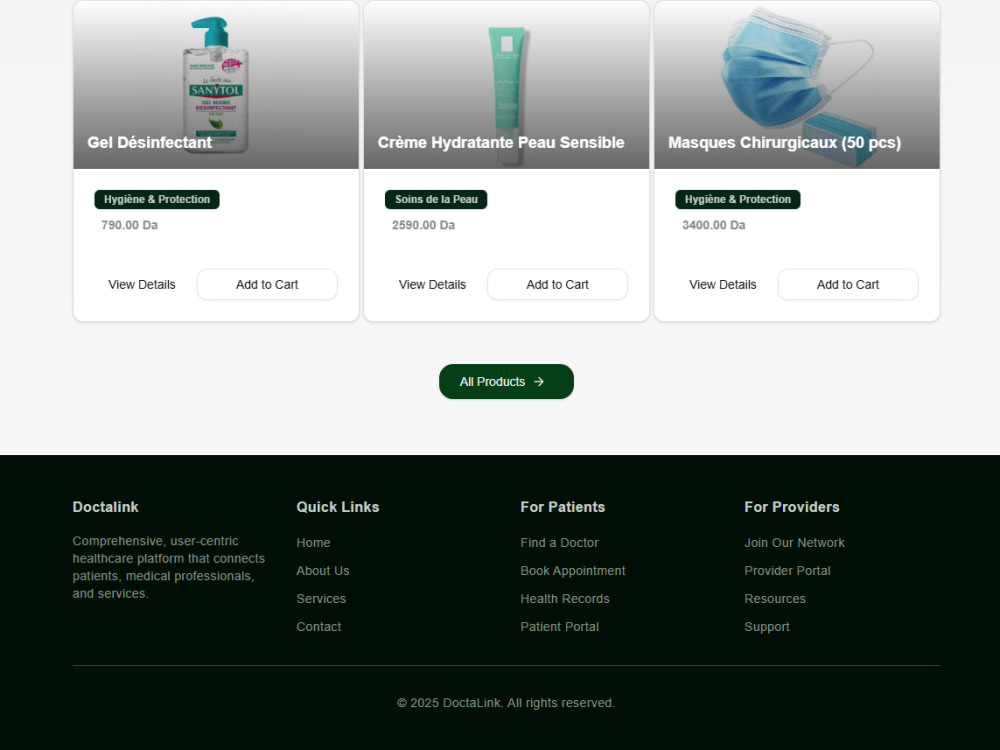Open Services footer link
1000x750 pixels.
(x=321, y=599)
